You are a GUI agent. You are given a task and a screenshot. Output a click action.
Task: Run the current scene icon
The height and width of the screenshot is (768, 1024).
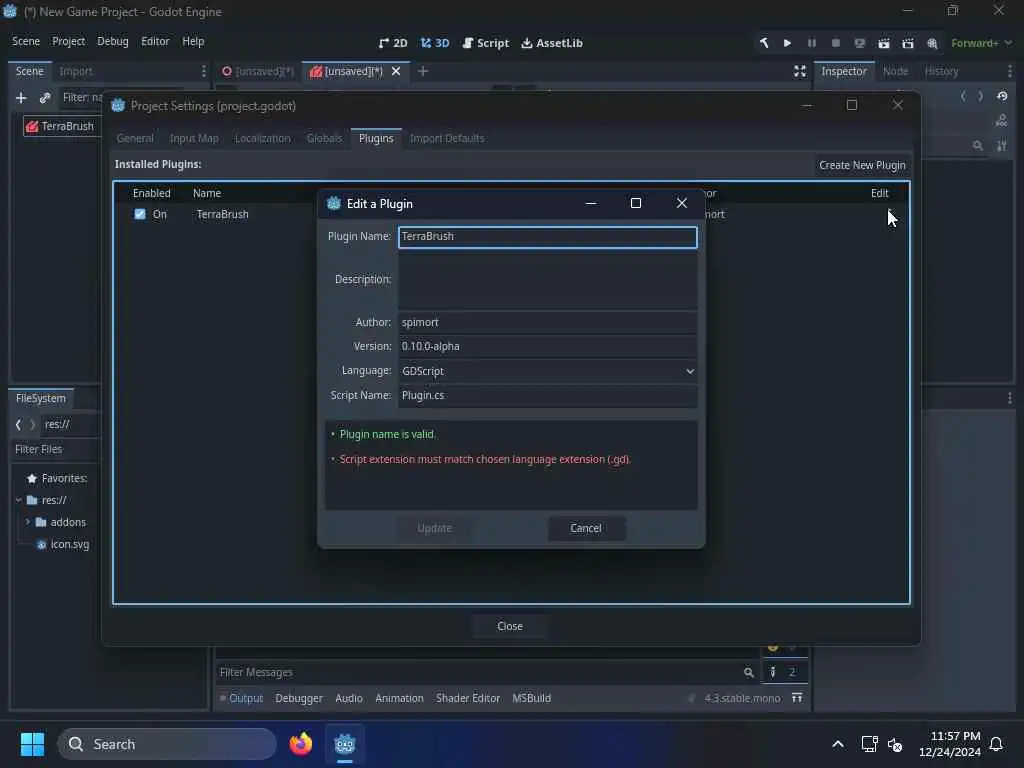click(884, 43)
